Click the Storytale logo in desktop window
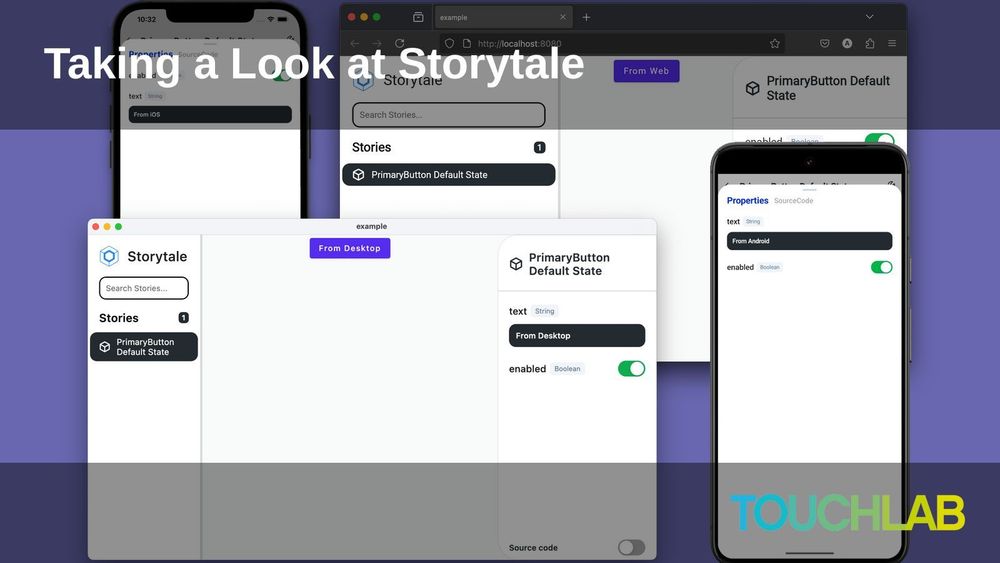Screen dimensions: 1000x563 (109, 256)
